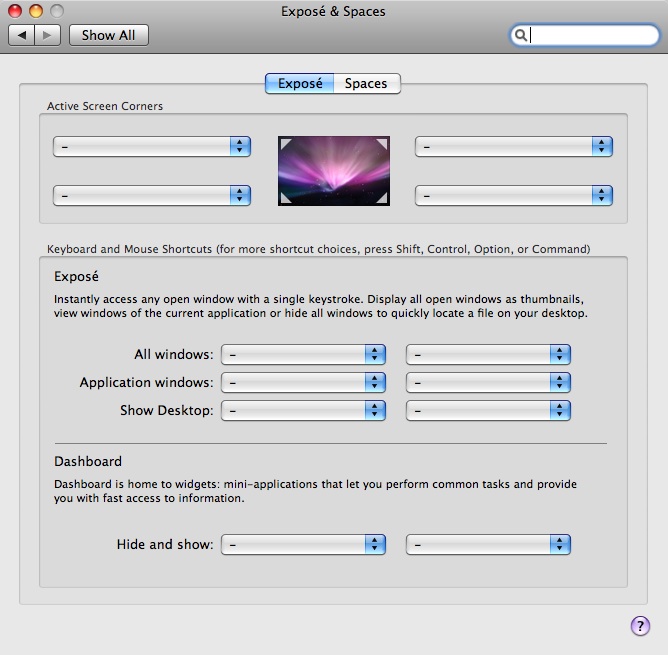Open the Show Desktop keyboard shortcut dropdown
The image size is (668, 655).
tap(303, 410)
